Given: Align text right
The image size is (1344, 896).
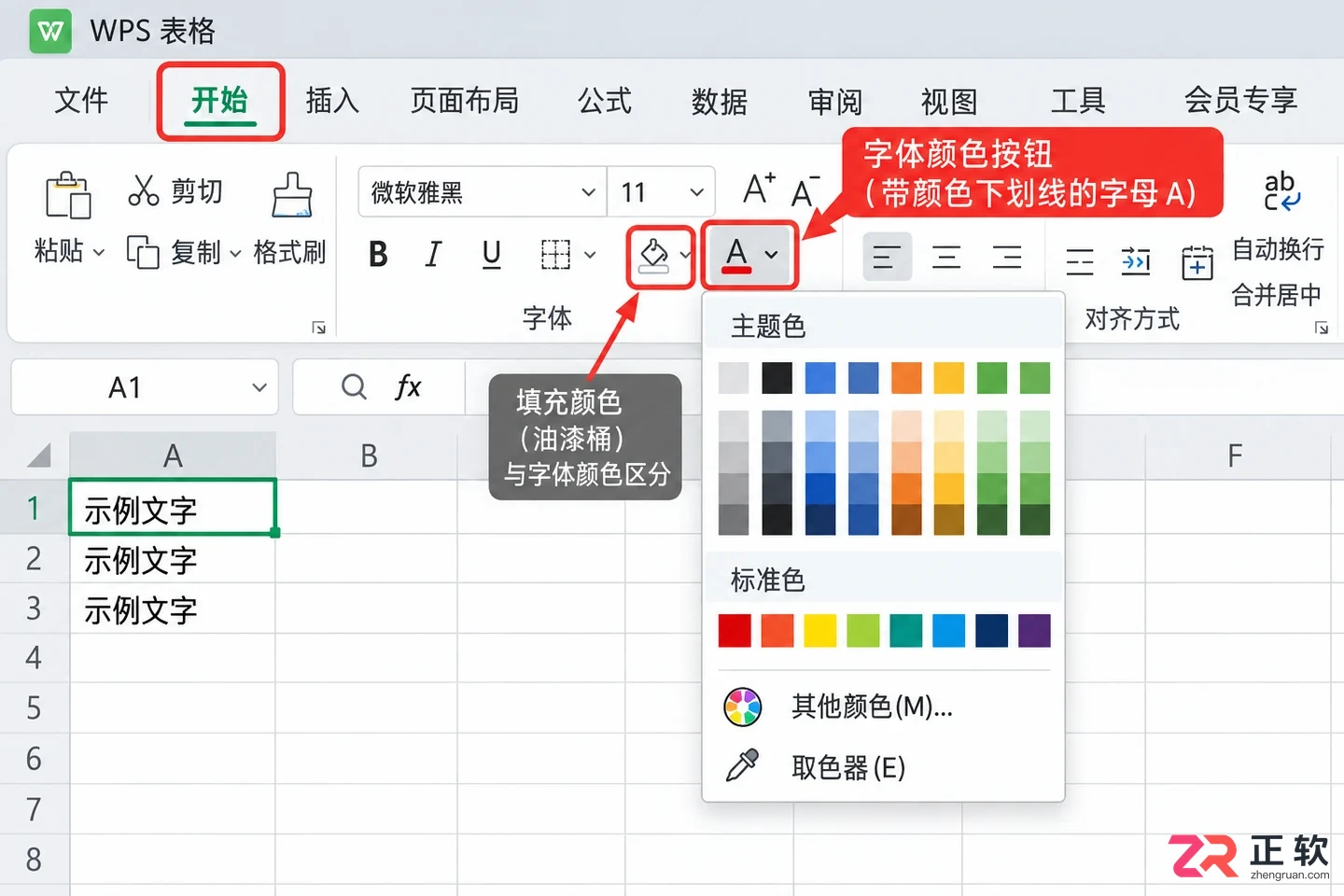Looking at the screenshot, I should [1006, 257].
